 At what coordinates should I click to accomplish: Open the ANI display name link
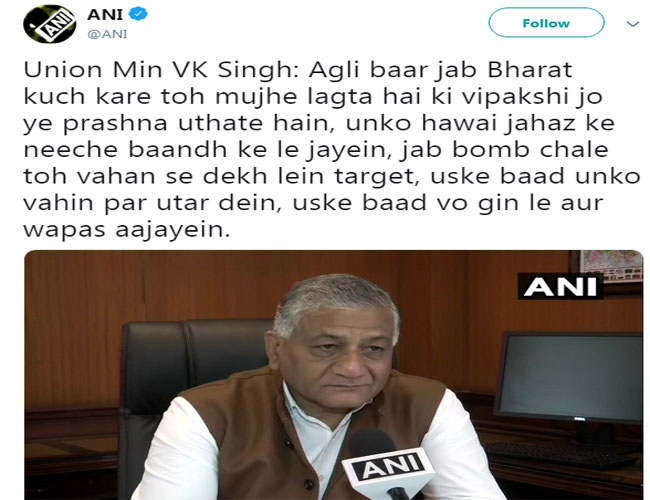tap(105, 15)
